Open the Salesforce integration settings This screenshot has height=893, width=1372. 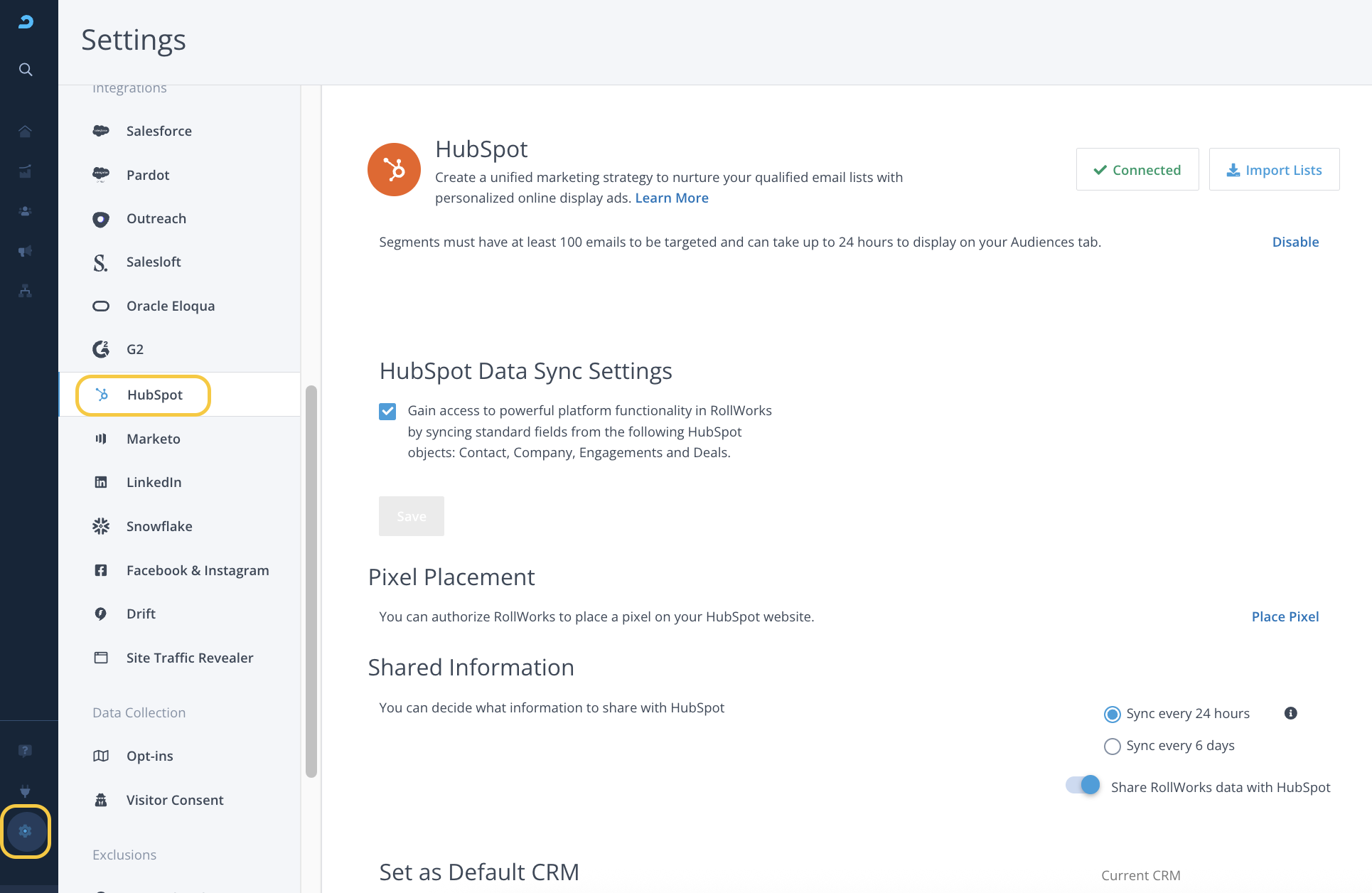pos(159,131)
